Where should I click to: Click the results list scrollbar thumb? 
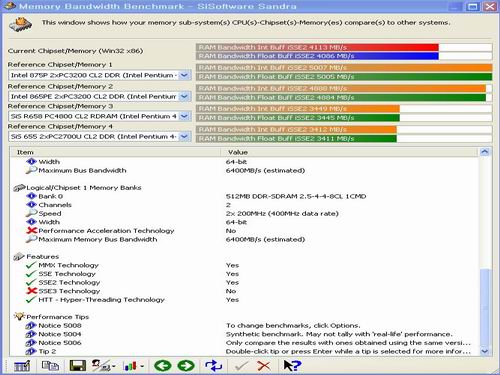(x=485, y=307)
